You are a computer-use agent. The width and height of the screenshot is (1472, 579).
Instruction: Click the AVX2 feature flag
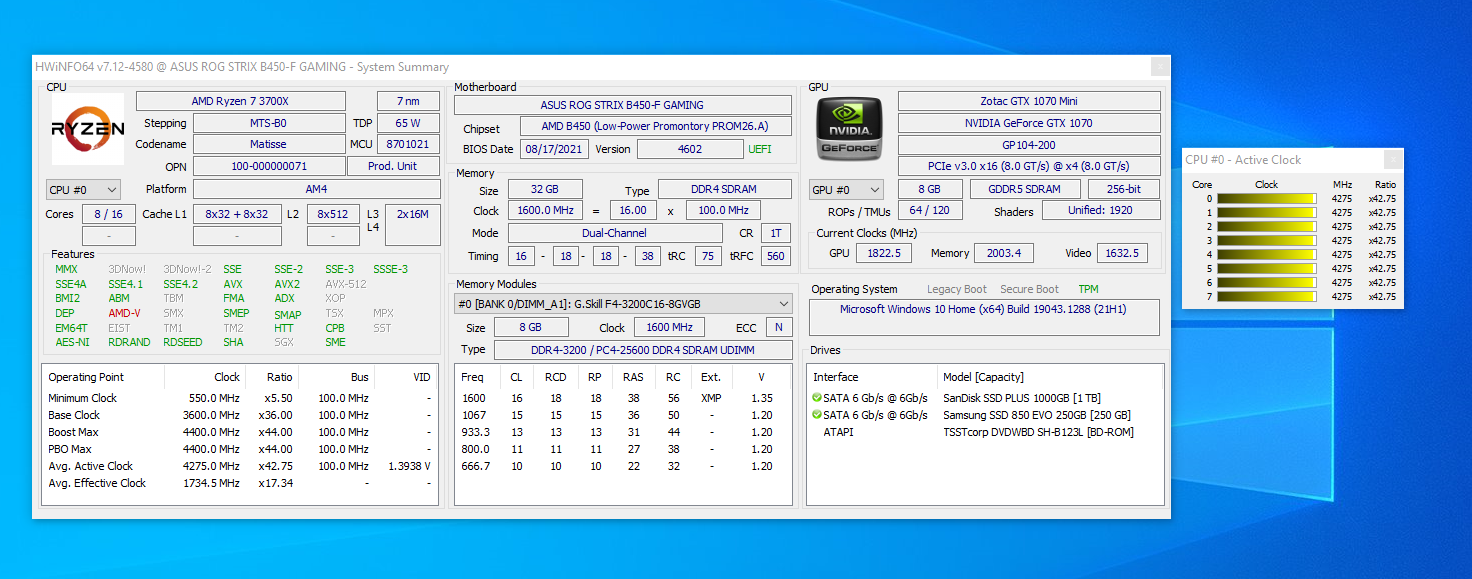[x=288, y=284]
